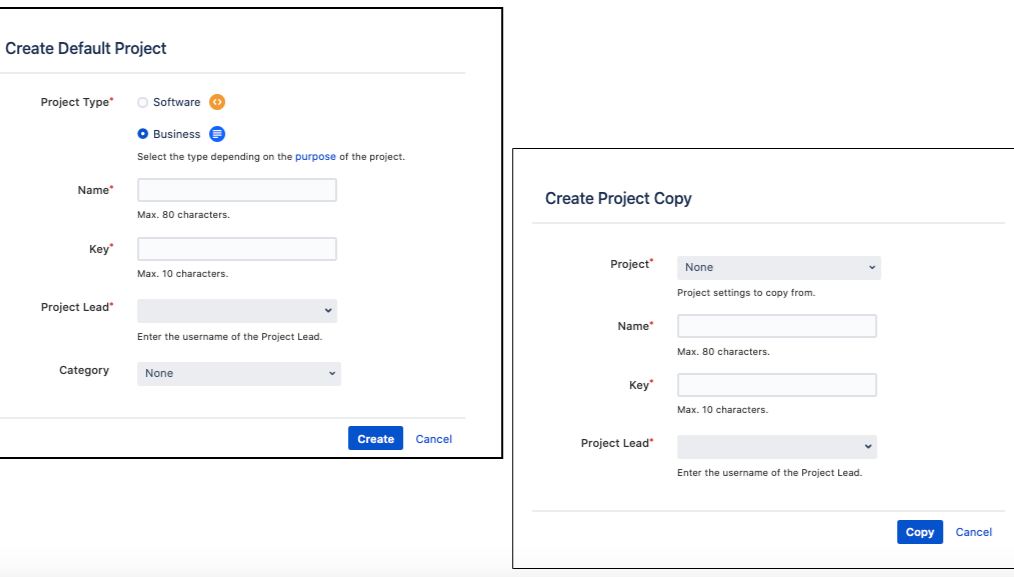
Task: Click the Name field in Create Project Copy
Action: coord(777,326)
